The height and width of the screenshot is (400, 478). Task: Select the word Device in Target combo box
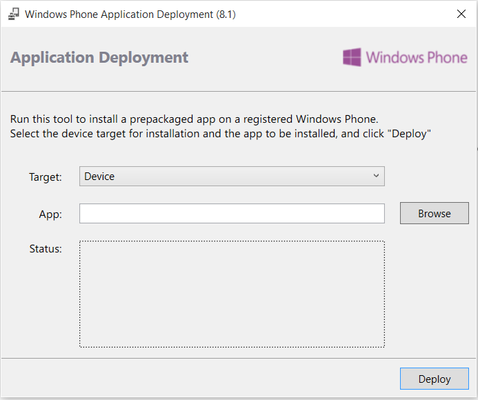[99, 176]
